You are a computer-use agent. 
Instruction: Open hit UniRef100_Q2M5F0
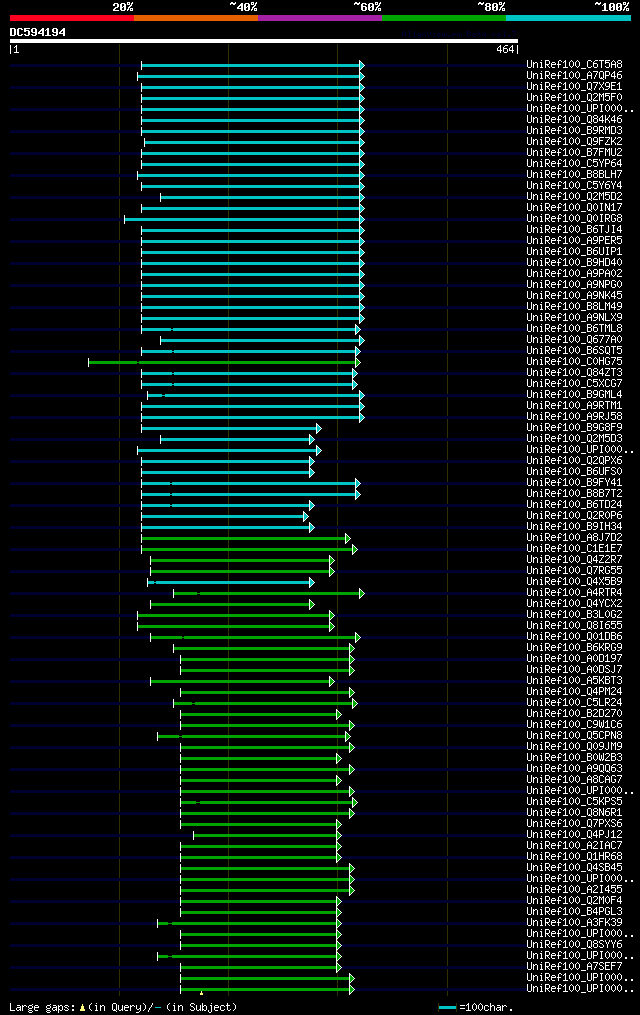[x=575, y=98]
